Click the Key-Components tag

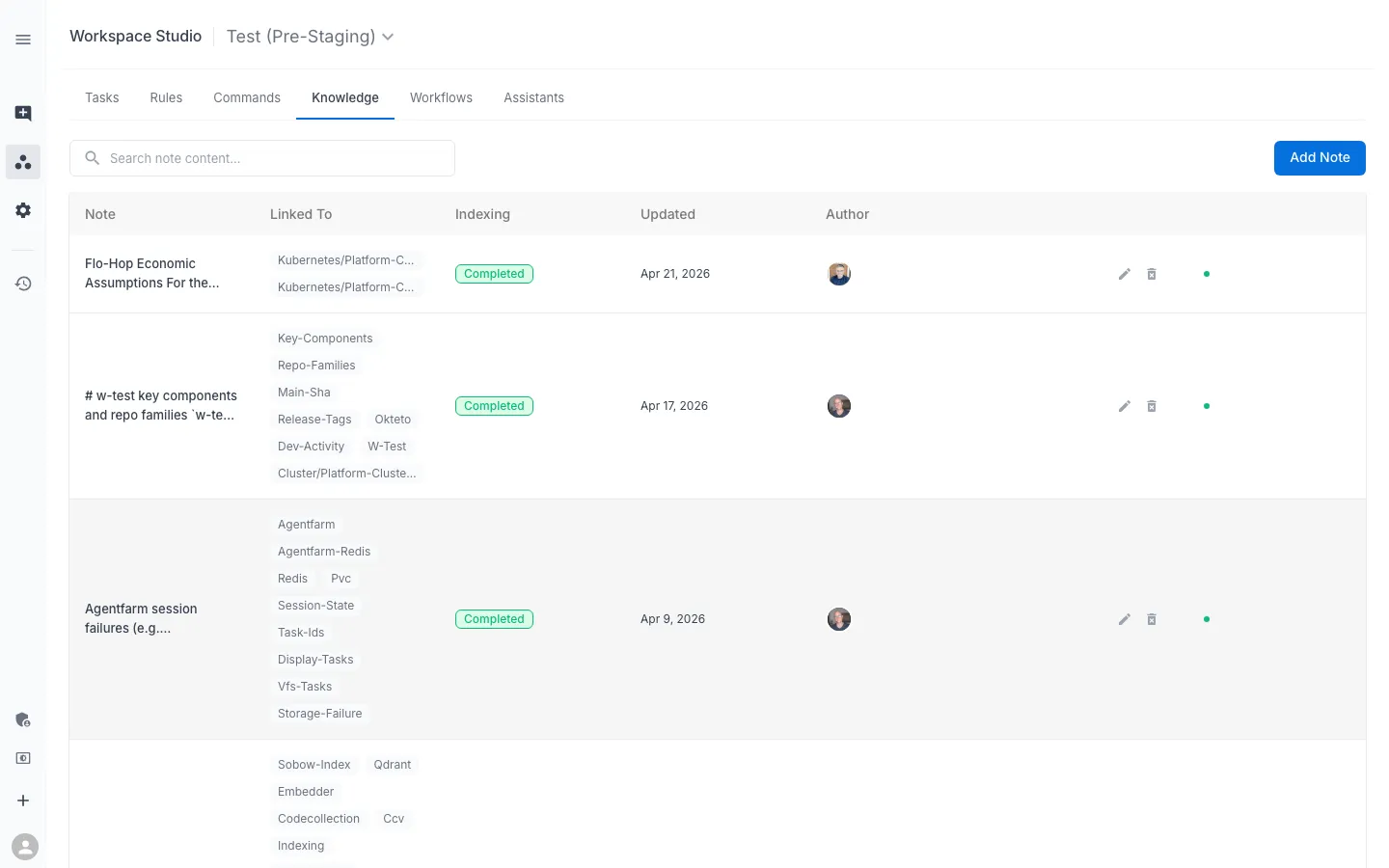(x=325, y=339)
